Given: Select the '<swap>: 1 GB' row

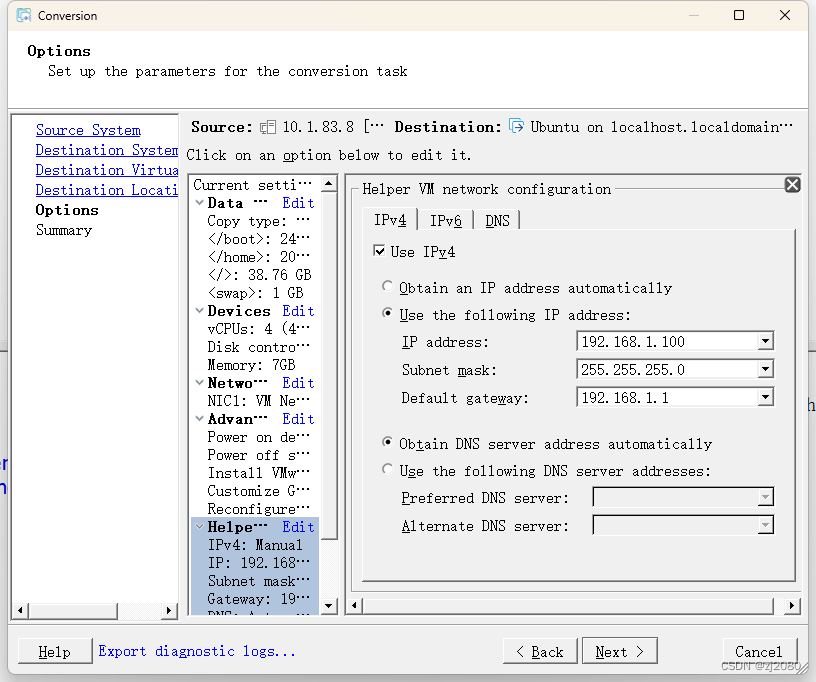Looking at the screenshot, I should coord(256,293).
